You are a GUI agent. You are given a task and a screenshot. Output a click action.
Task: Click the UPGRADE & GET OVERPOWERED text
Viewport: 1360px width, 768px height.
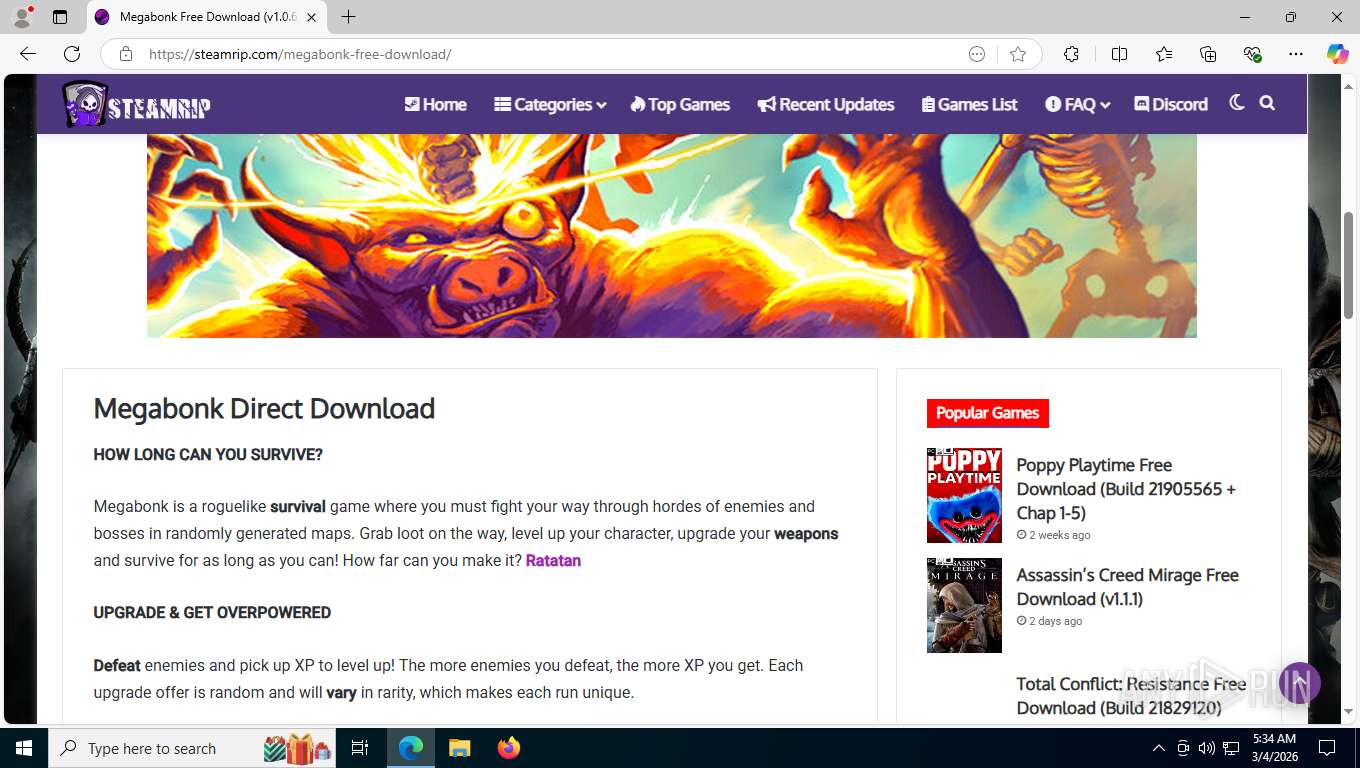pos(212,612)
